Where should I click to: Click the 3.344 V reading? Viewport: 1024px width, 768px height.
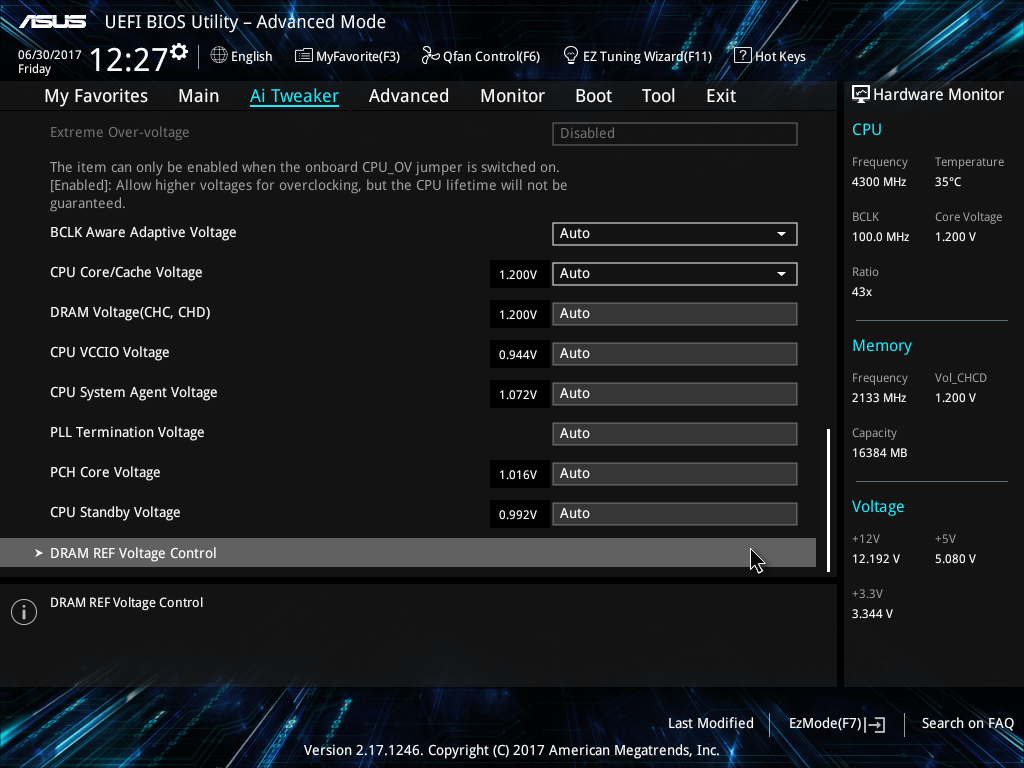(872, 614)
